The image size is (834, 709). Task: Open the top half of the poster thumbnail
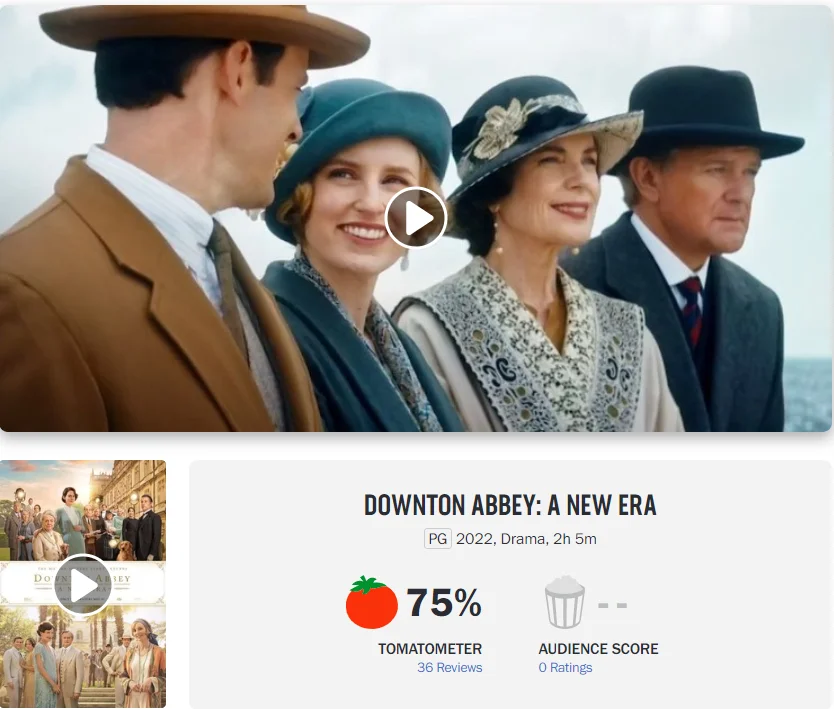tap(83, 511)
